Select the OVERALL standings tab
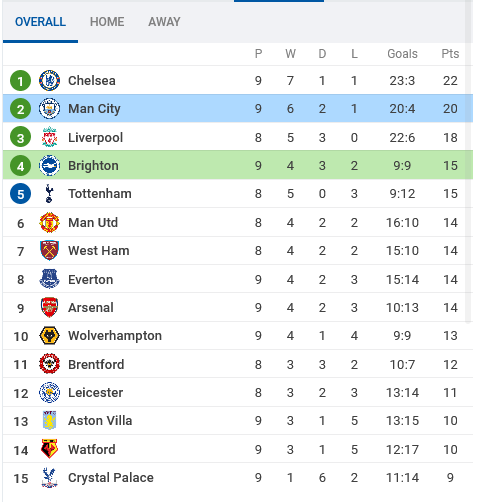Screen dimensions: 485x502 40,22
